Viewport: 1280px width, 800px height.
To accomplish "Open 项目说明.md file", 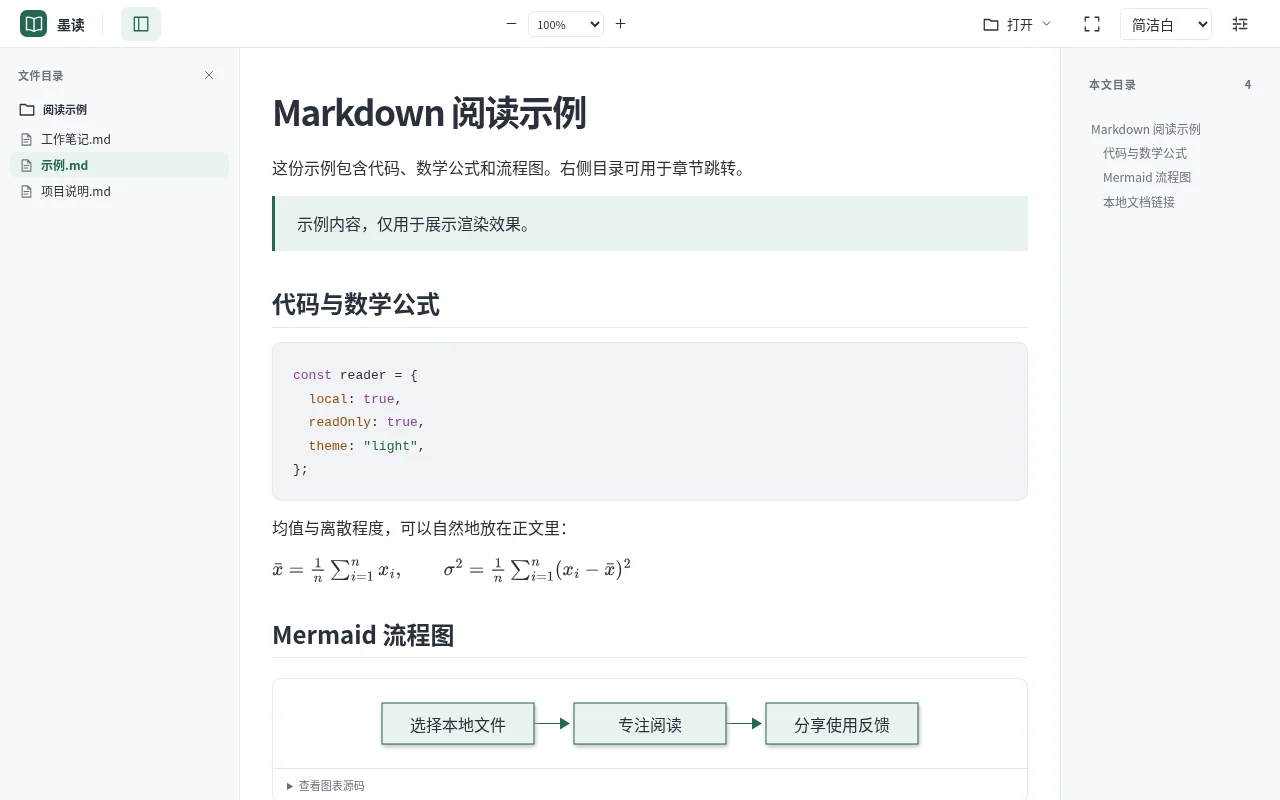I will [119, 191].
